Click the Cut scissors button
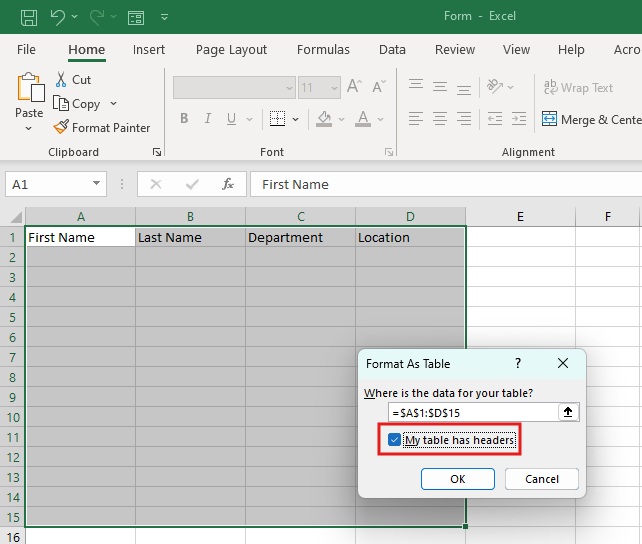Screen dimensions: 642x544 click(73, 79)
